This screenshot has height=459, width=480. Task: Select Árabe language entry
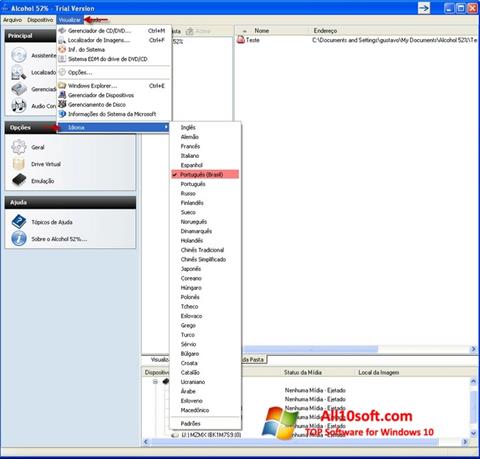coord(188,391)
